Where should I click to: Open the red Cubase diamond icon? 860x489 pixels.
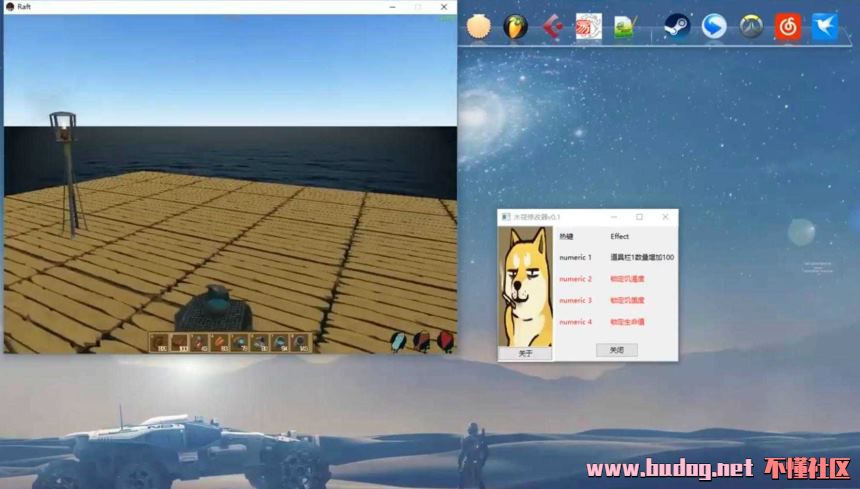pos(552,26)
